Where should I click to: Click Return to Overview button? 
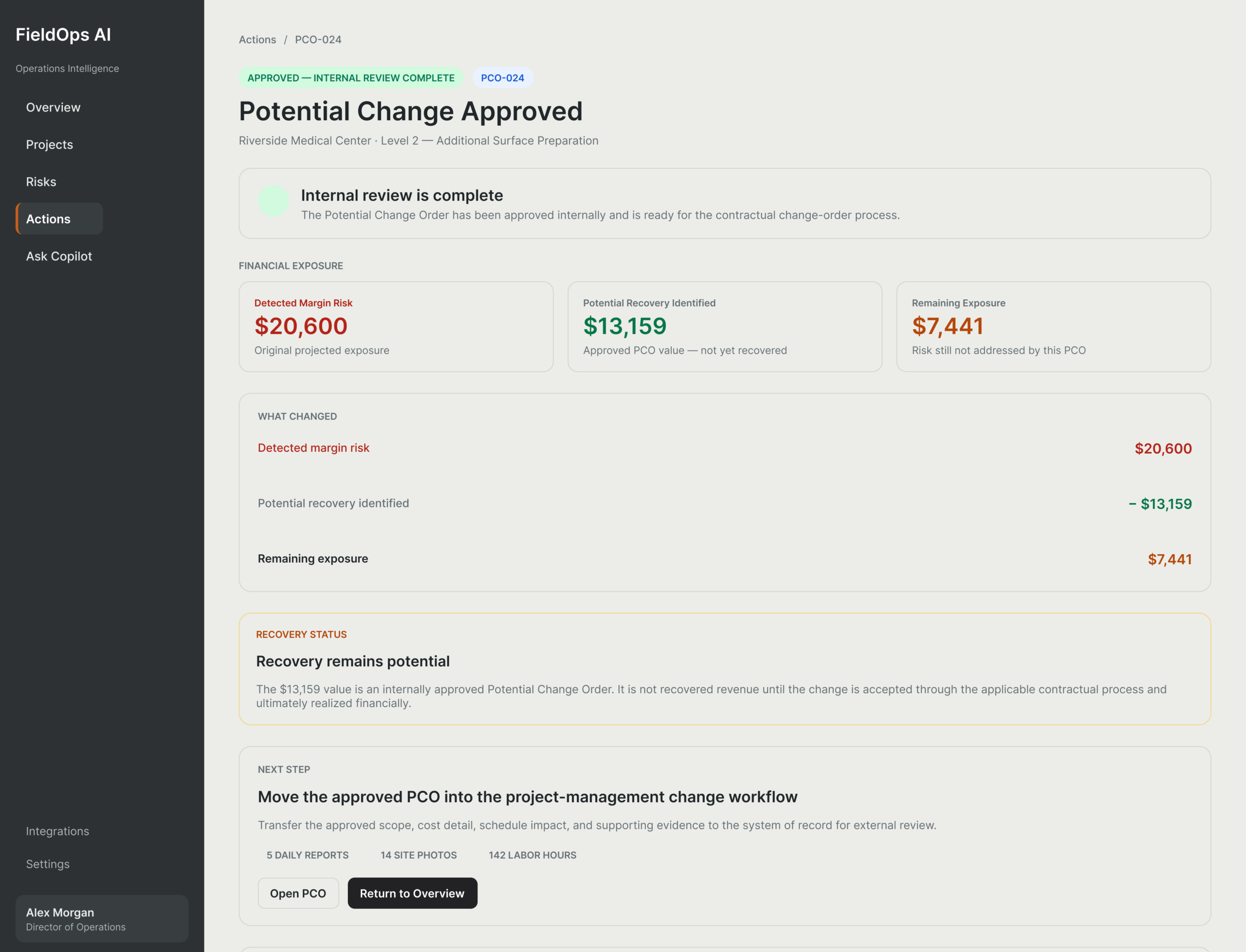(x=412, y=893)
